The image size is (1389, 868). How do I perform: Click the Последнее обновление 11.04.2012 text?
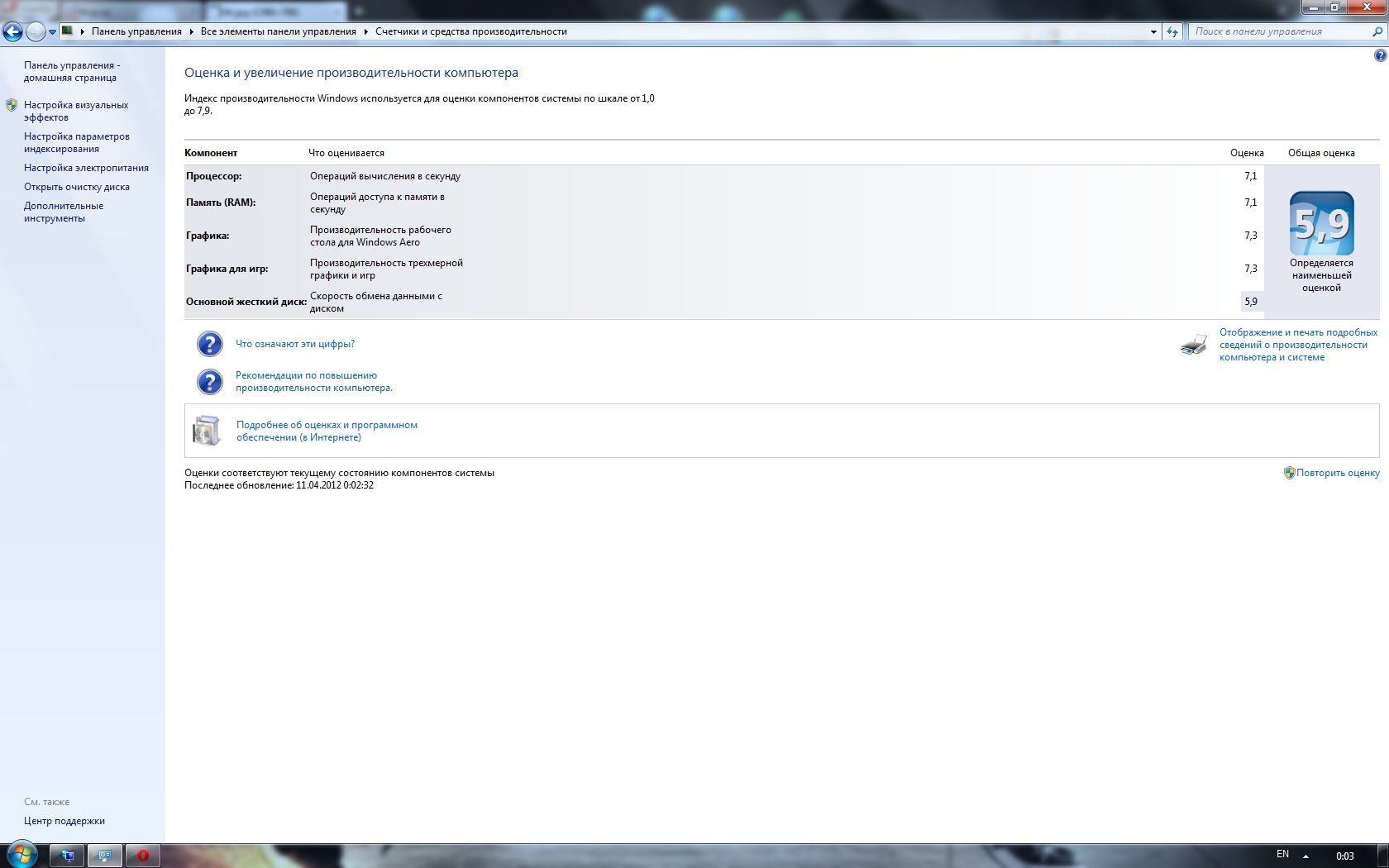(x=279, y=485)
